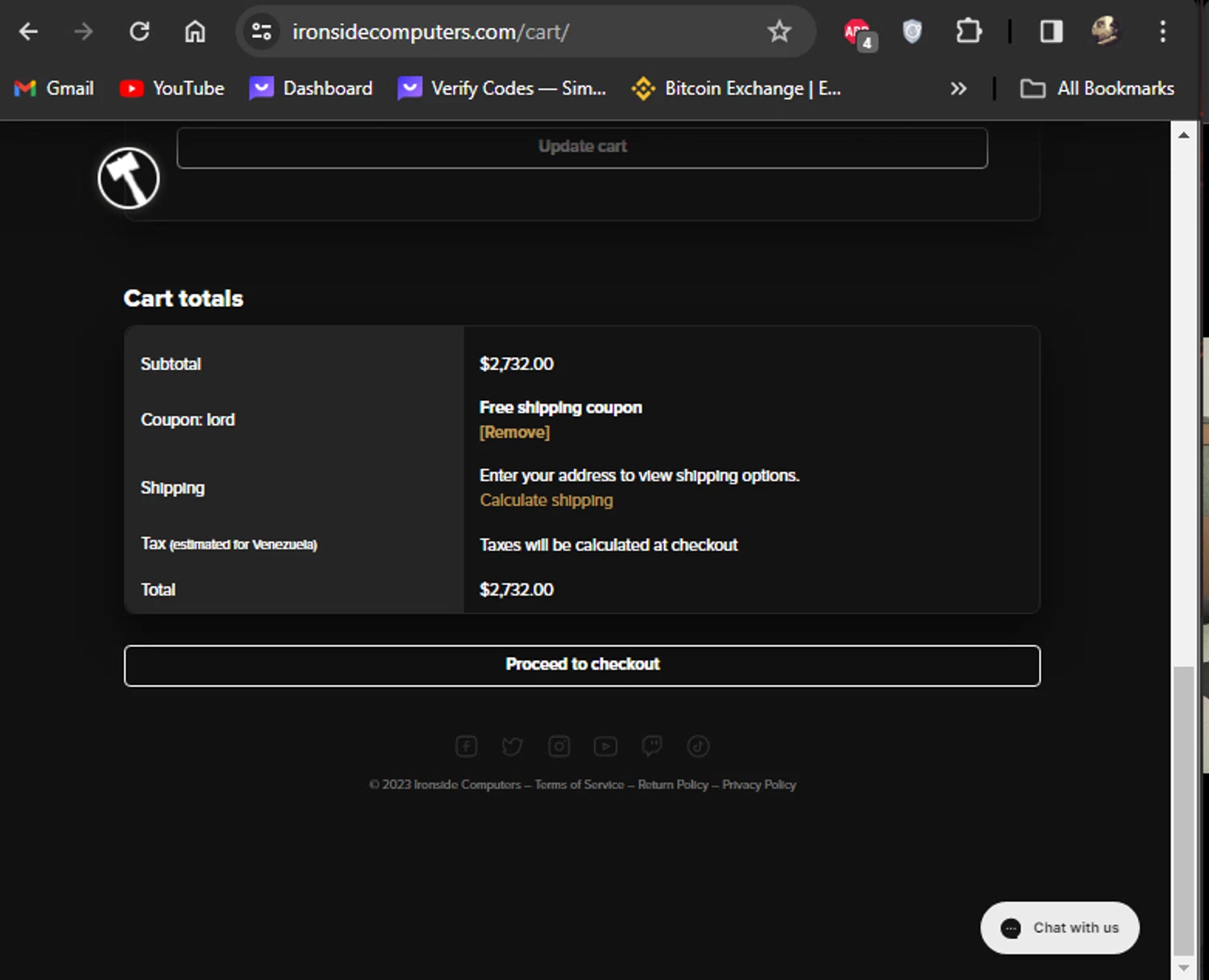Click the Free shipping coupon text
1209x980 pixels.
[561, 408]
